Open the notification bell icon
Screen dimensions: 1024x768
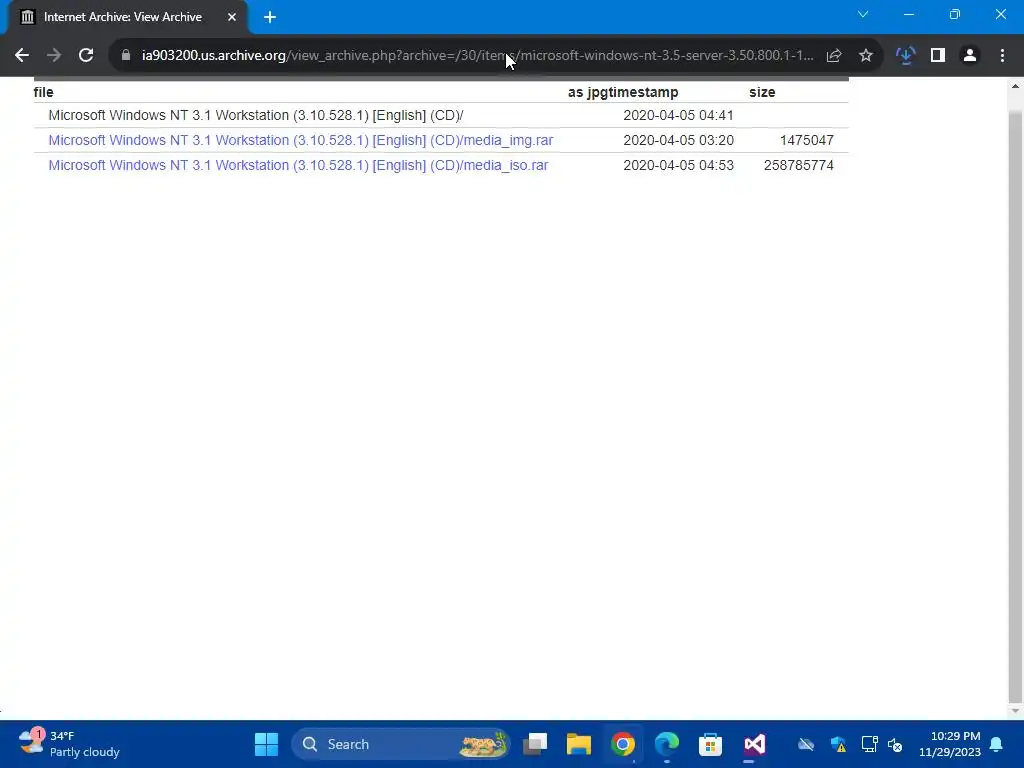click(x=997, y=744)
